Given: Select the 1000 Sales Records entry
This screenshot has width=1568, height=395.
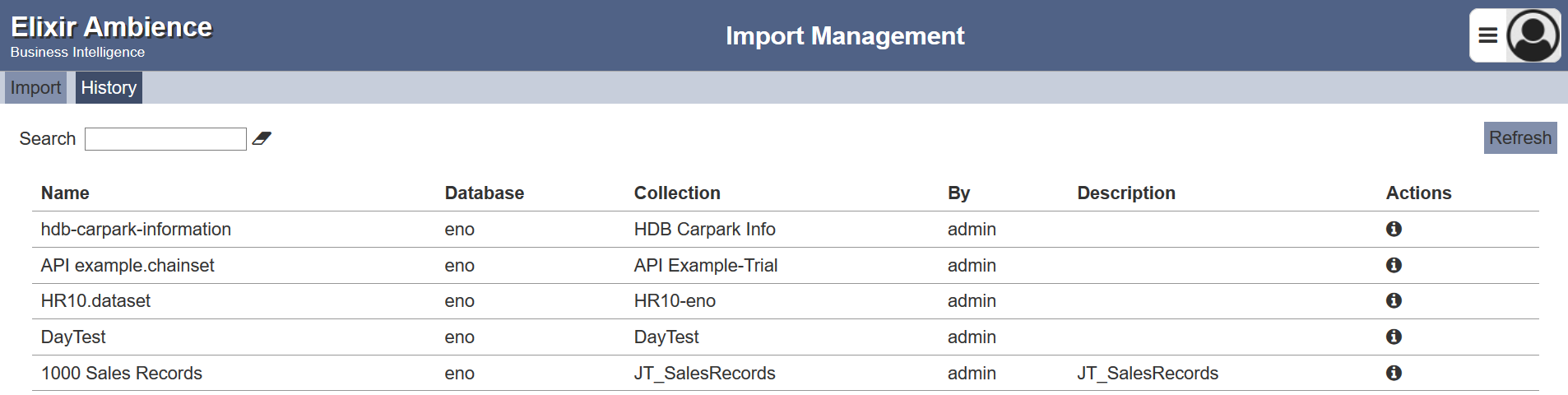Looking at the screenshot, I should pos(121,373).
